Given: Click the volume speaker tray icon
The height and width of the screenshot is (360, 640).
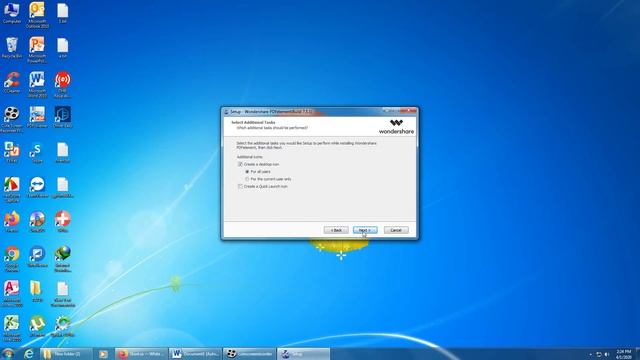Looking at the screenshot, I should 607,354.
